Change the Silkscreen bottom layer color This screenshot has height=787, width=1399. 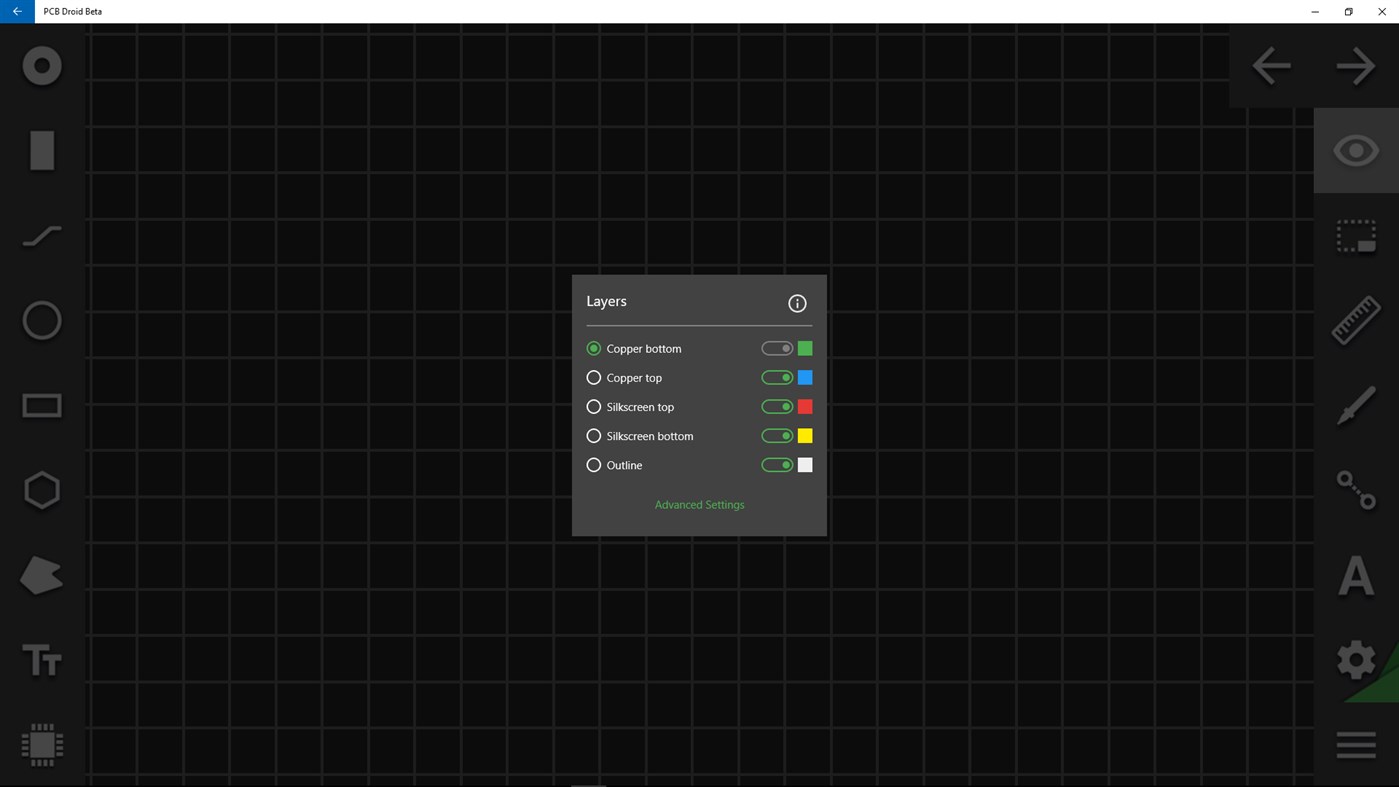pyautogui.click(x=805, y=435)
